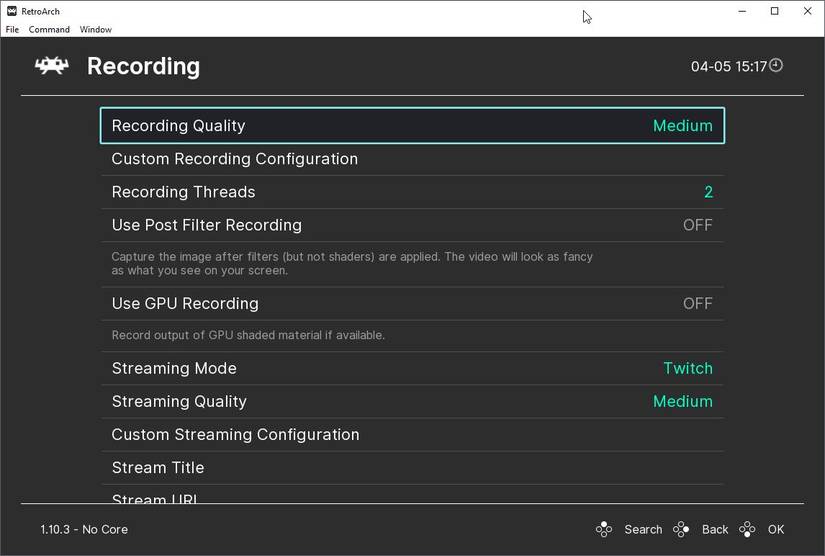
Task: Change Streaming Mode from Twitch
Action: point(688,368)
